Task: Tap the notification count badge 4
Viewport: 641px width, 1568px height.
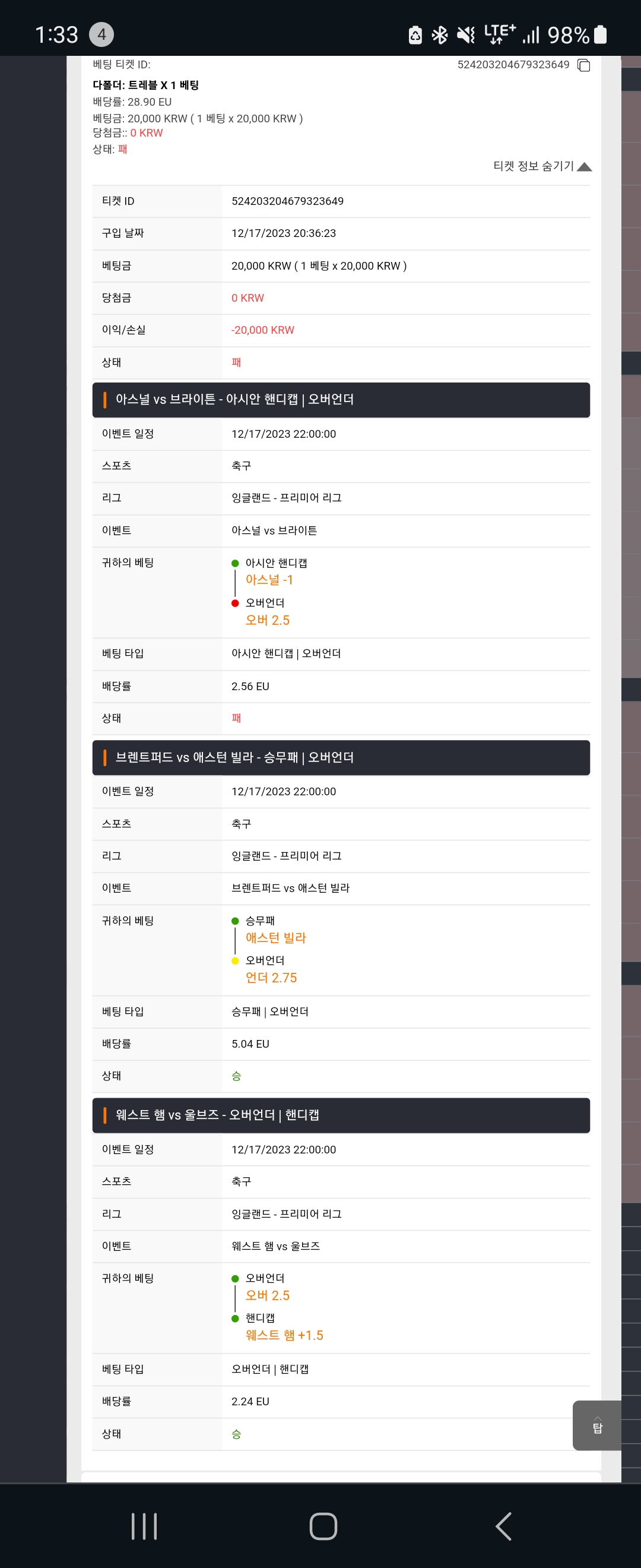Action: click(x=101, y=34)
